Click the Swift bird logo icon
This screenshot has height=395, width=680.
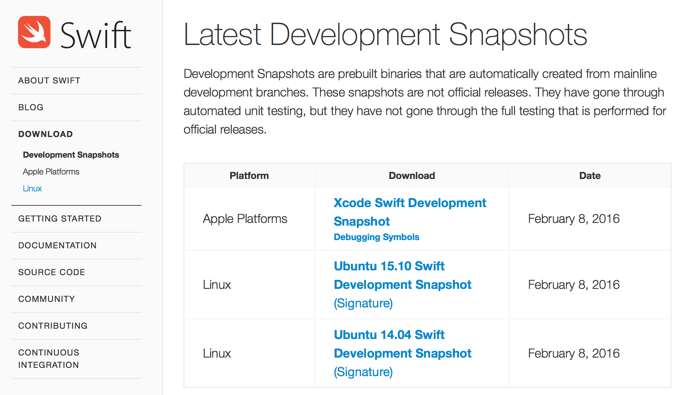pyautogui.click(x=34, y=32)
